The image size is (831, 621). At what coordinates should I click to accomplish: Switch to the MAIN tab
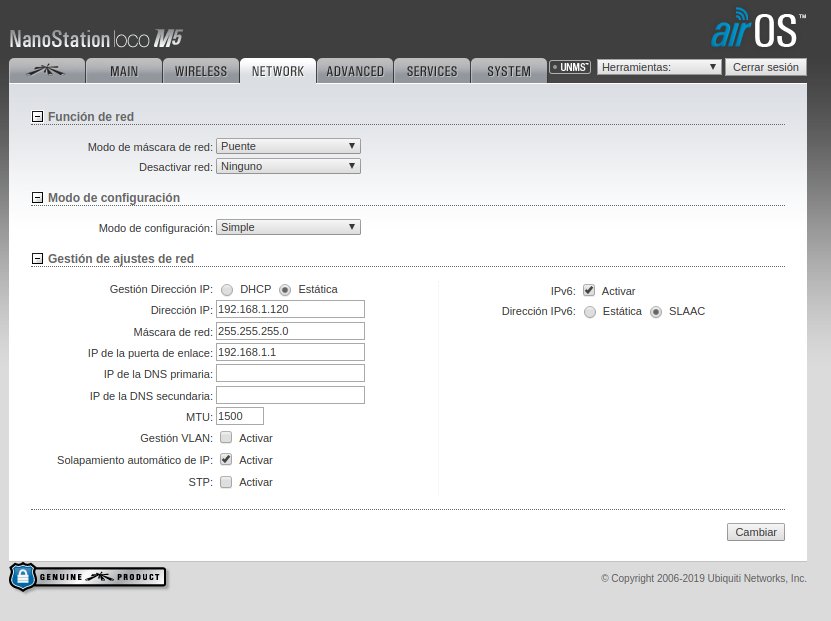(x=124, y=70)
